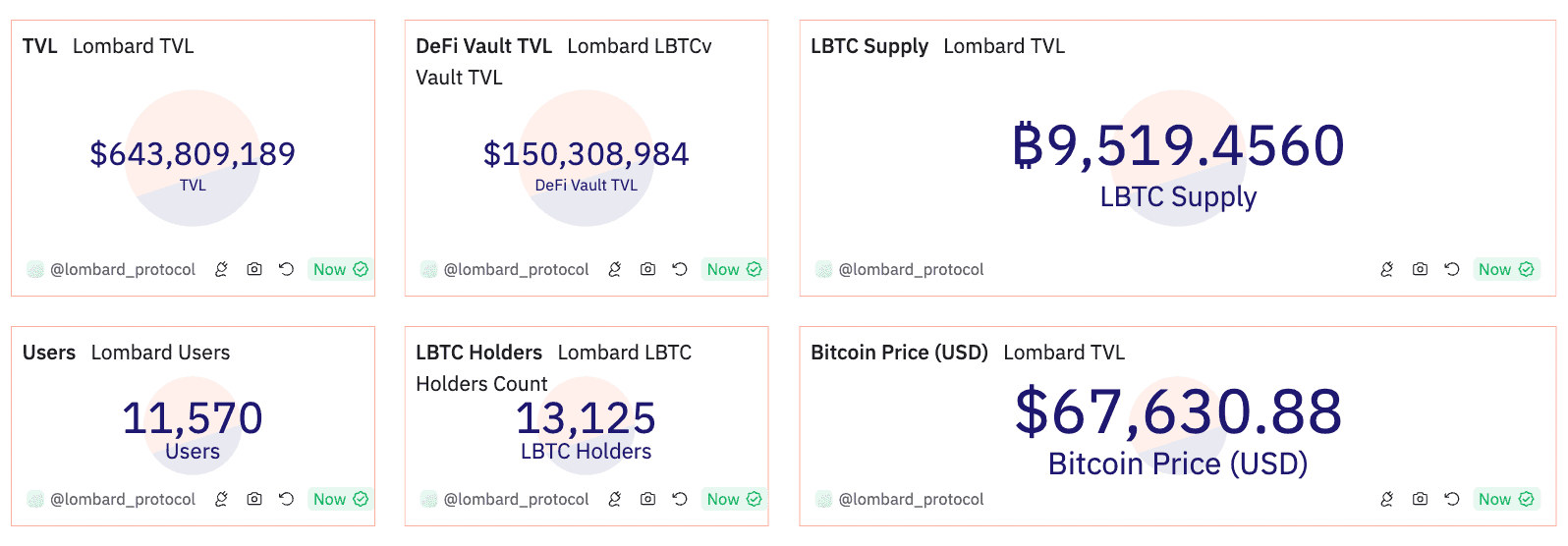The width and height of the screenshot is (1568, 546).
Task: Click plug icon on Users card
Action: 222,499
